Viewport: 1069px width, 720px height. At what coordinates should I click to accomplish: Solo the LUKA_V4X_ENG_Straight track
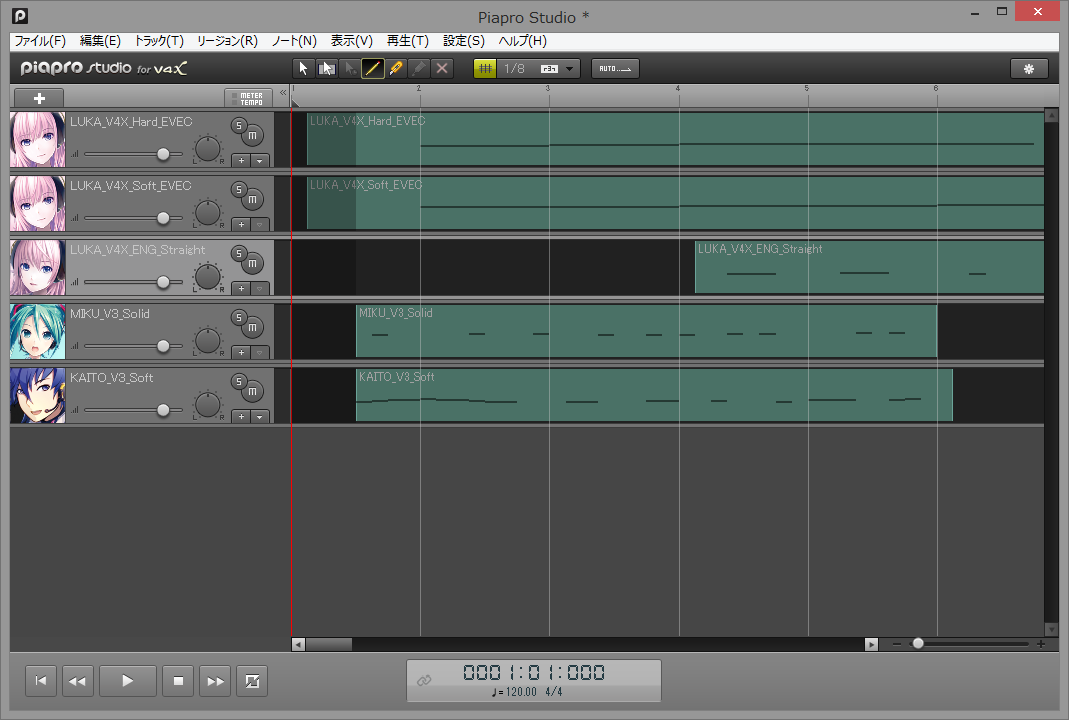(x=239, y=254)
